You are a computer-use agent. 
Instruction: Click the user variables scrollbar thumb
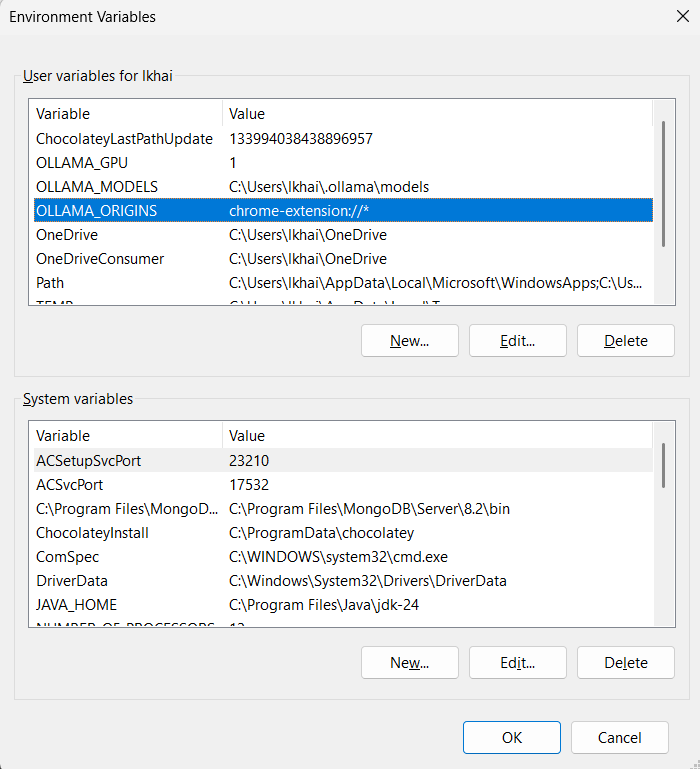(x=663, y=183)
